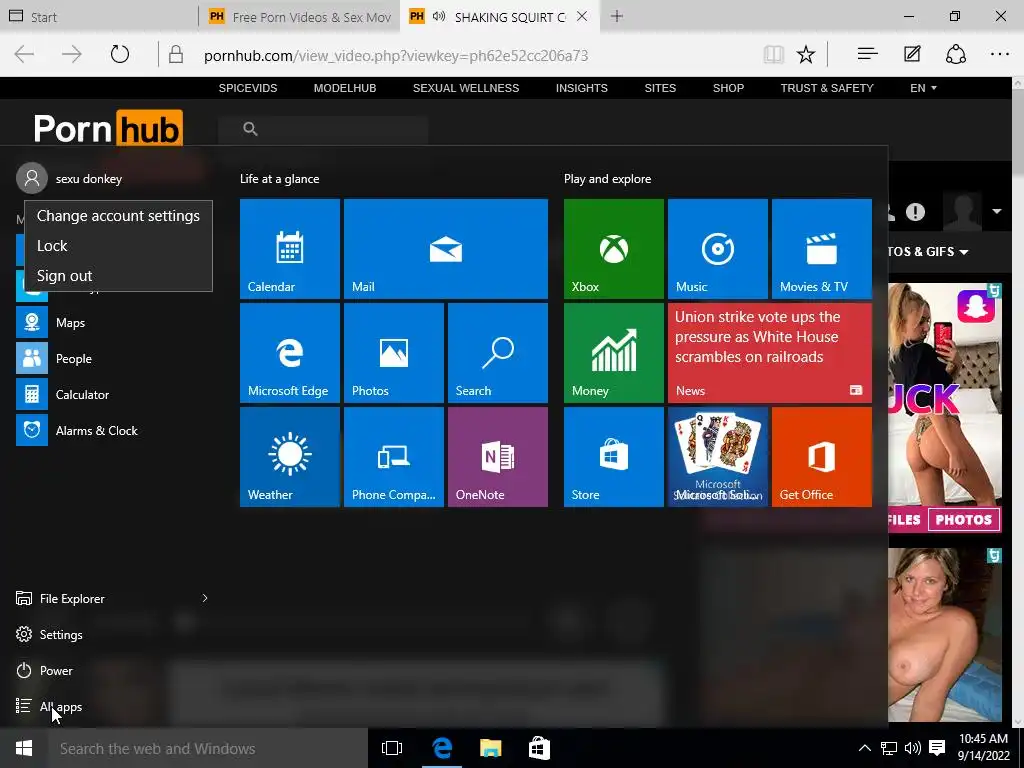Launch the Microsoft Edge tile
Viewport: 1024px width, 768px height.
coord(290,353)
